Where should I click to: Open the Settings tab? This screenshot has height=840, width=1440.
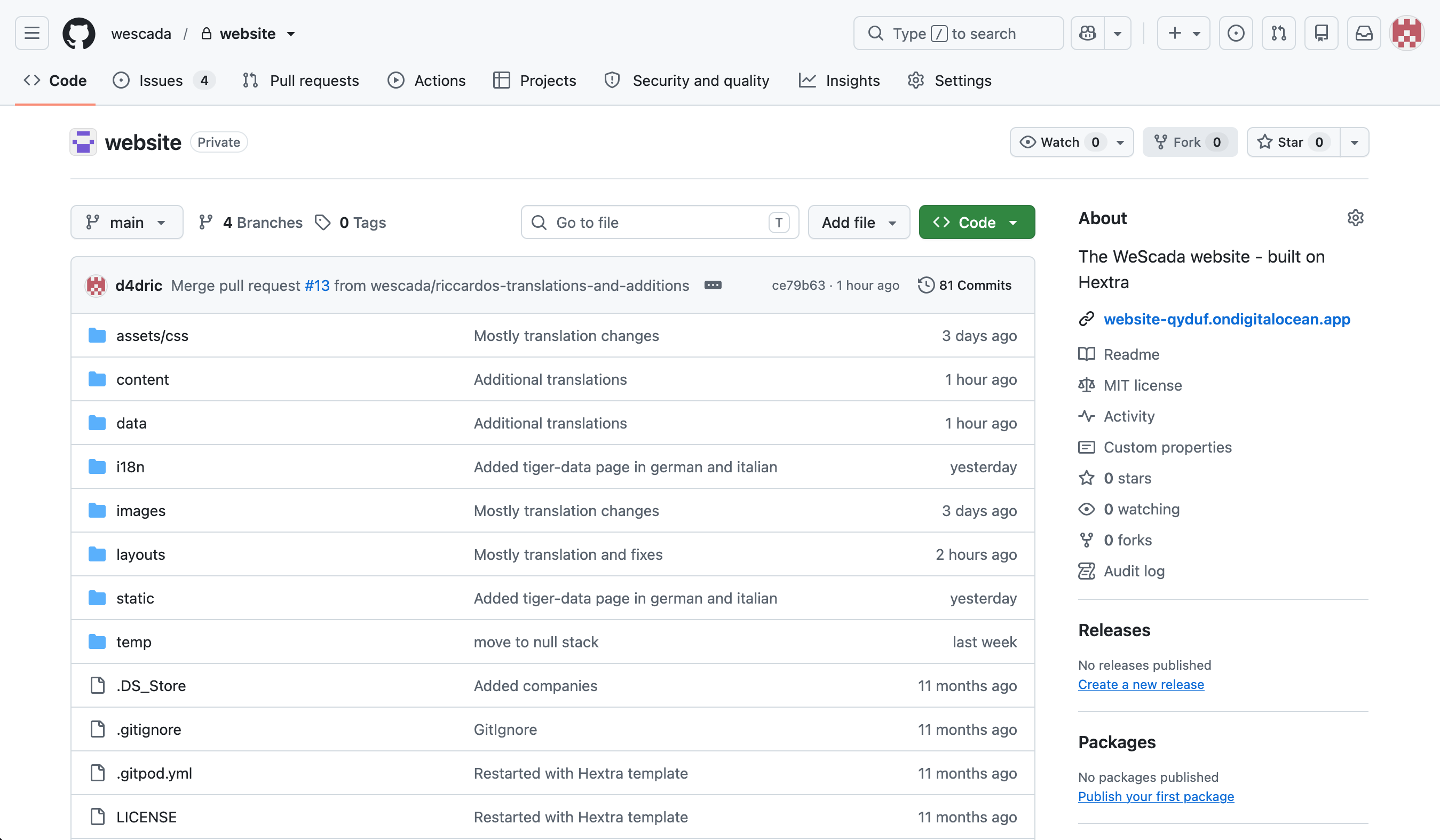point(949,81)
